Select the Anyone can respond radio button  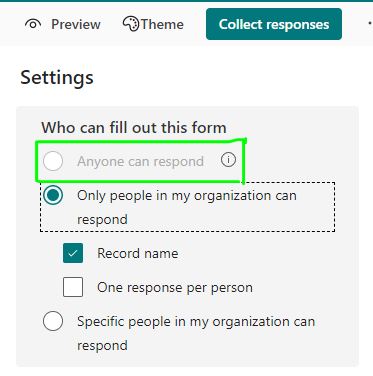(x=53, y=161)
